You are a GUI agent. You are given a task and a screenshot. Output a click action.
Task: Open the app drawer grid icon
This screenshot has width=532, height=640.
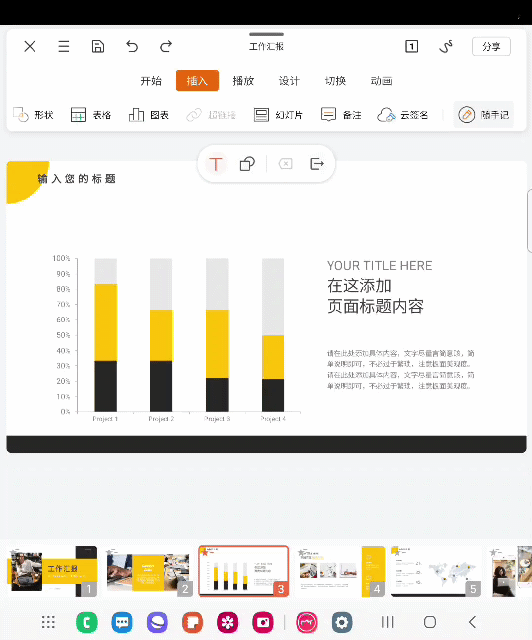pyautogui.click(x=48, y=622)
